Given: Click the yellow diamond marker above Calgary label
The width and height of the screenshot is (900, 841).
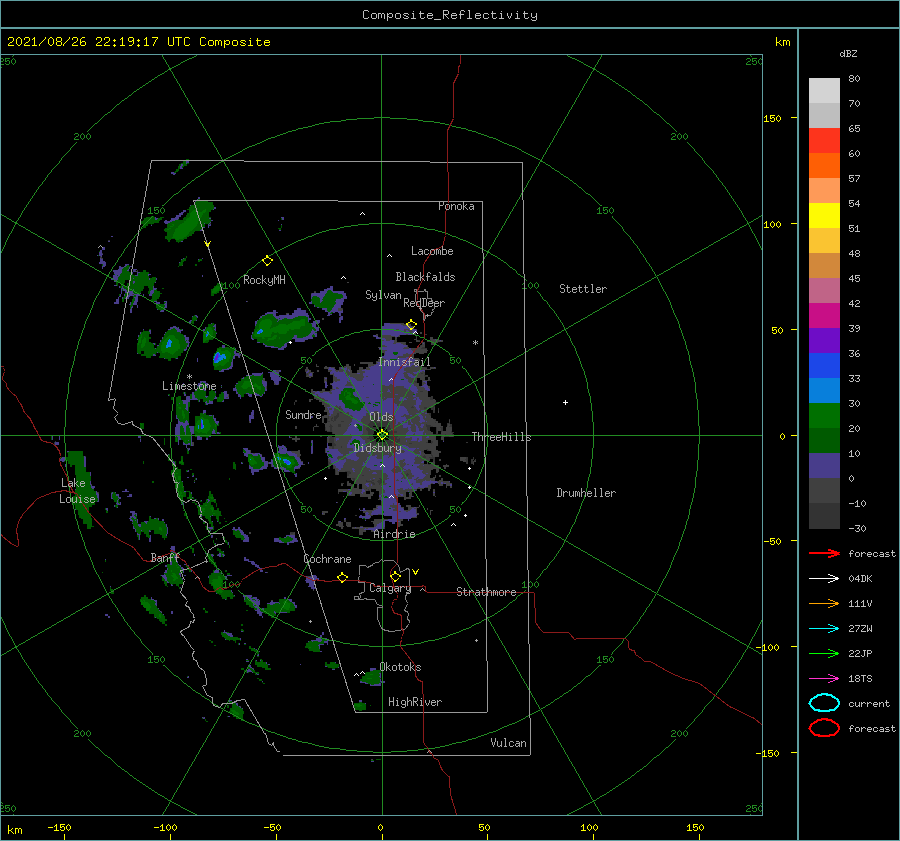Looking at the screenshot, I should (x=395, y=576).
